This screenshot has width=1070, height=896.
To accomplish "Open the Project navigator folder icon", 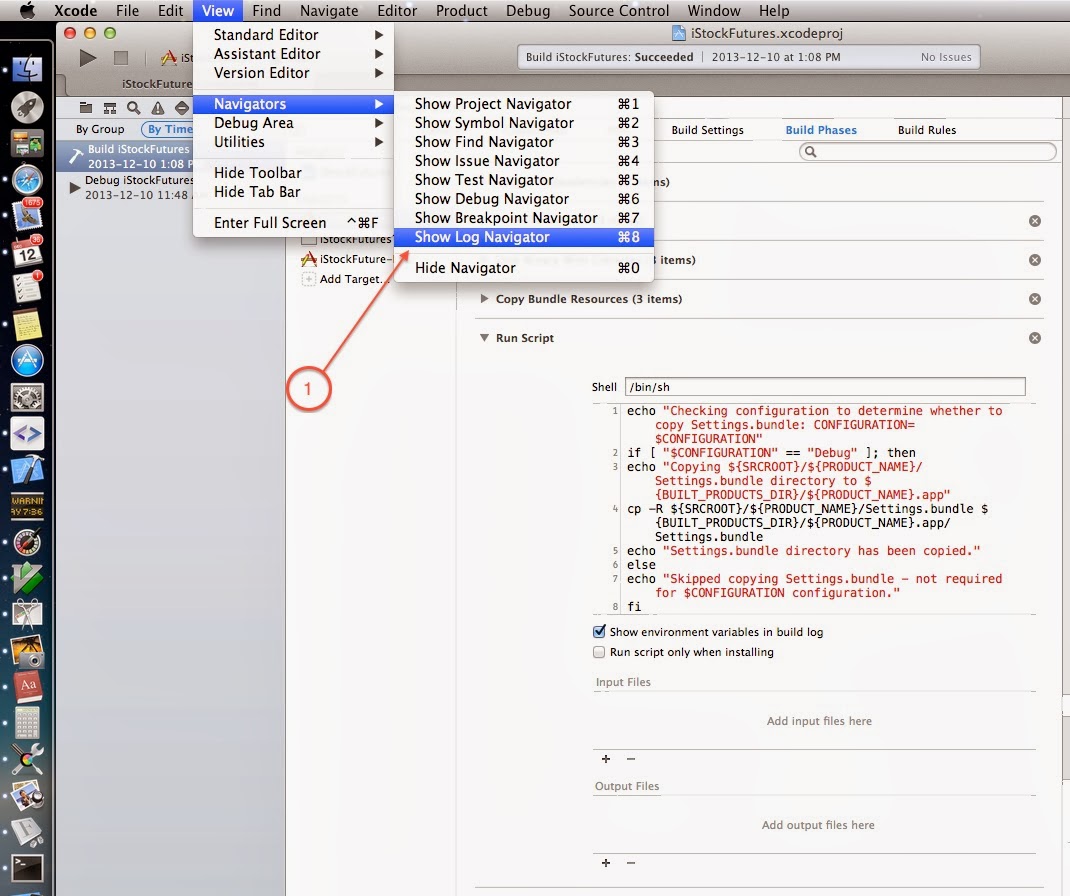I will point(86,107).
